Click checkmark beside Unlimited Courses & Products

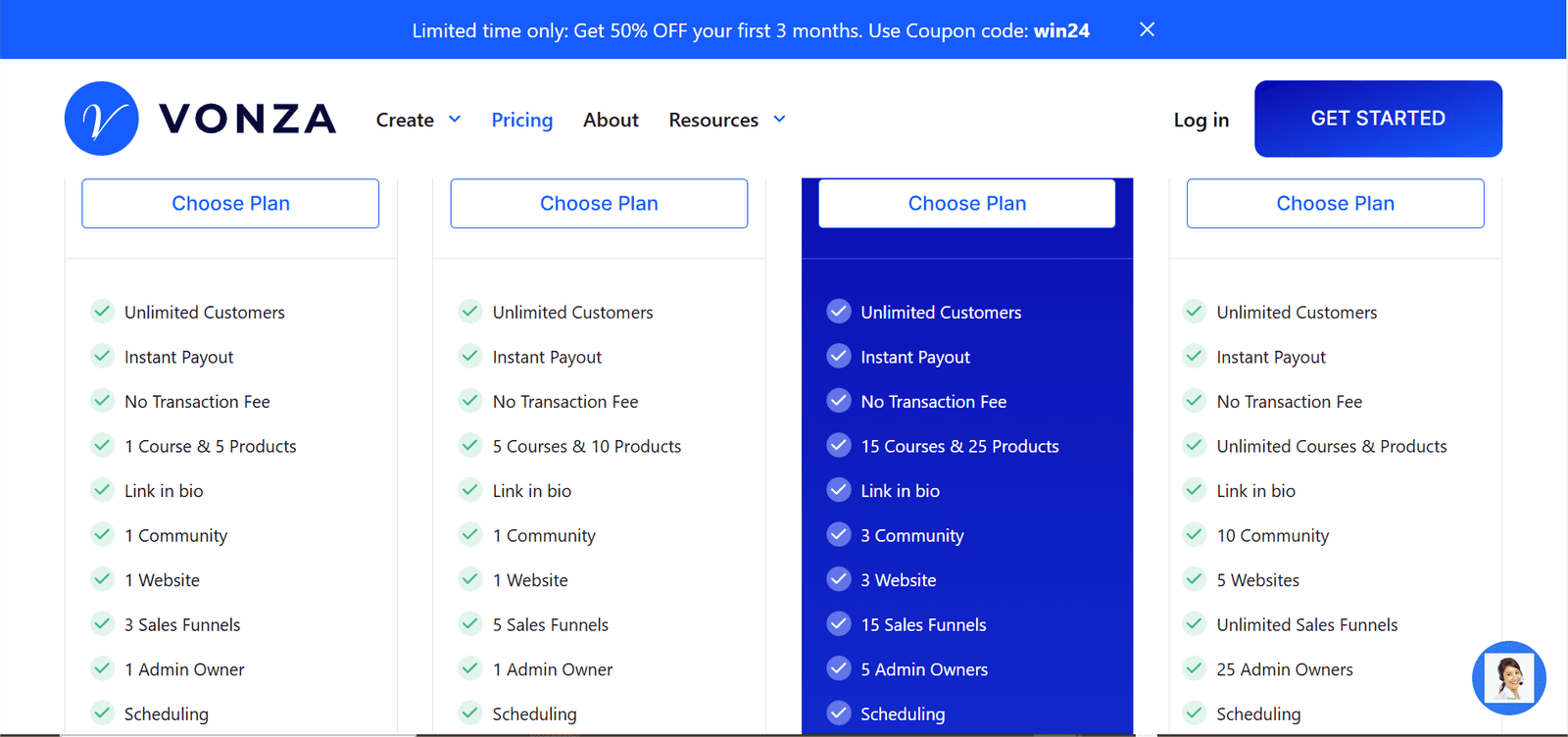coord(1194,445)
